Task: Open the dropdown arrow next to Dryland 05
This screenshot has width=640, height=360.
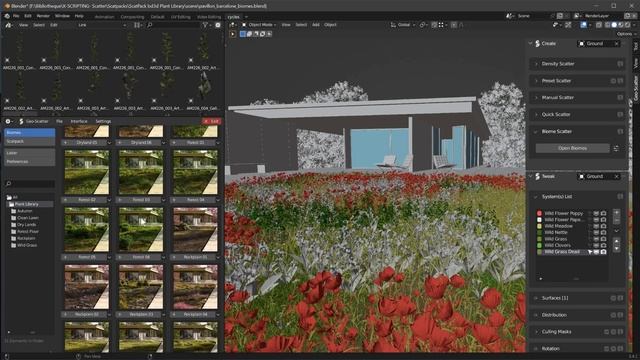Action: tap(109, 143)
